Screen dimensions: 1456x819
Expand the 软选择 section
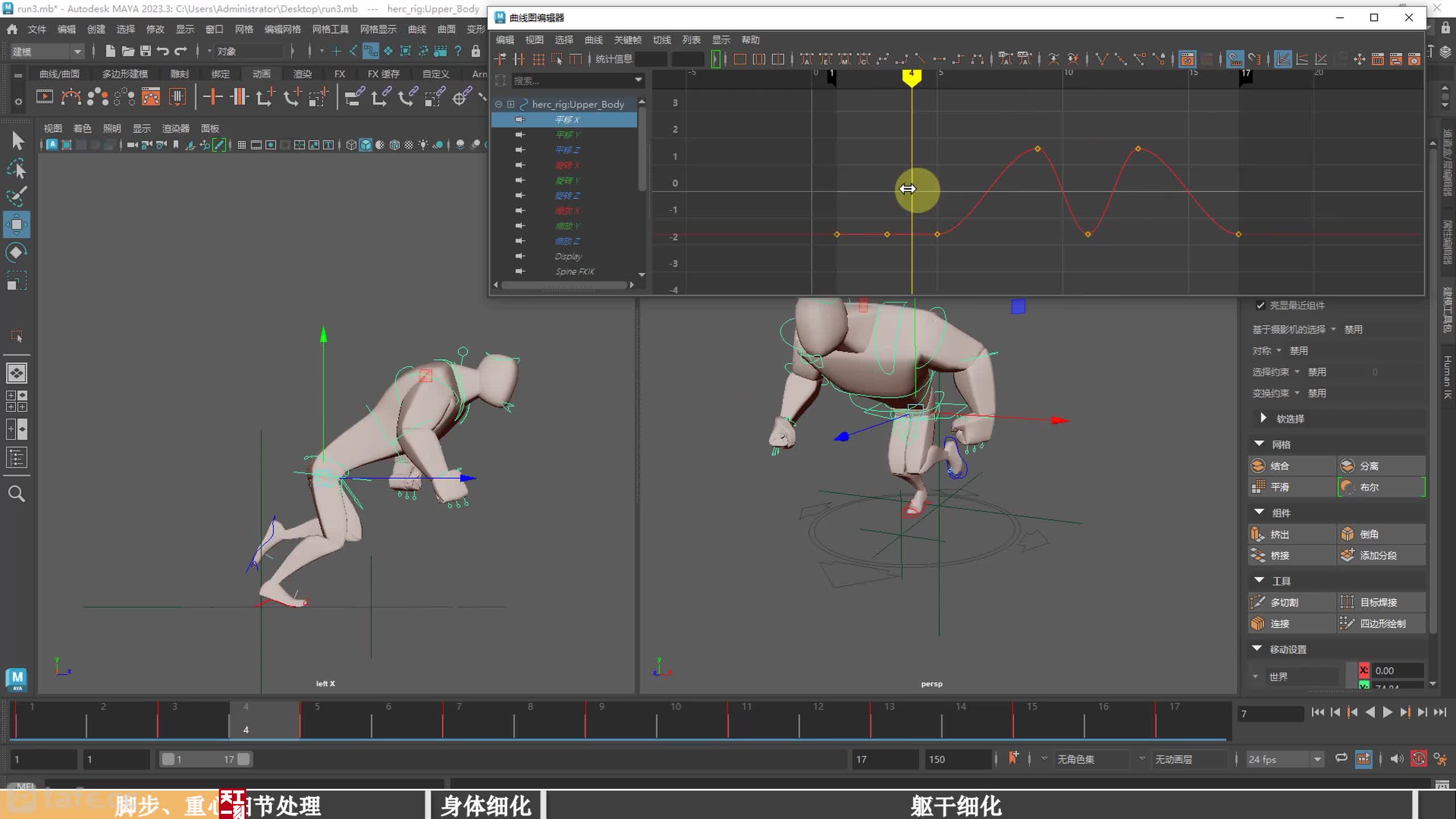[1263, 418]
